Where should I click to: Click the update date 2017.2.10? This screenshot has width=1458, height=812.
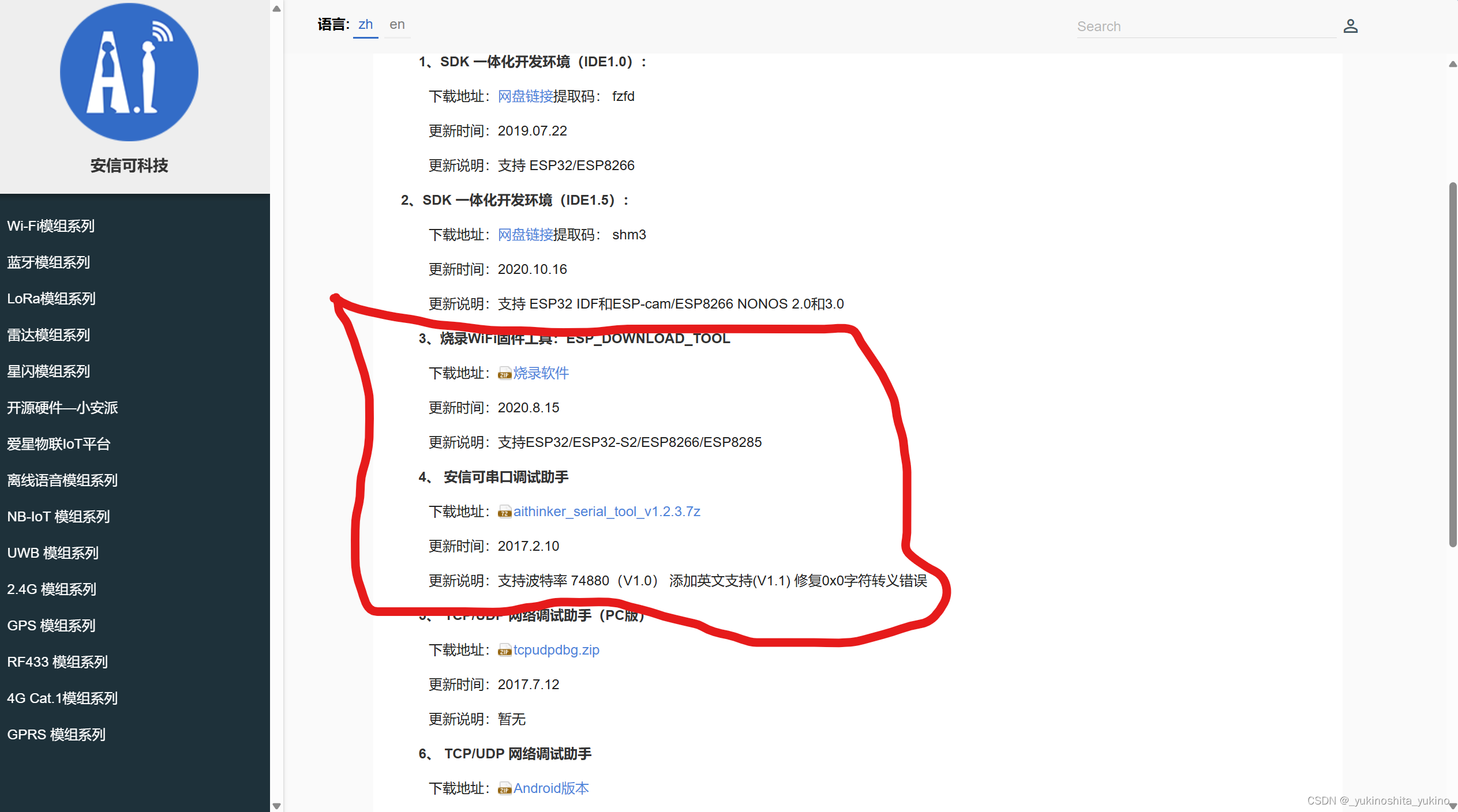click(529, 546)
